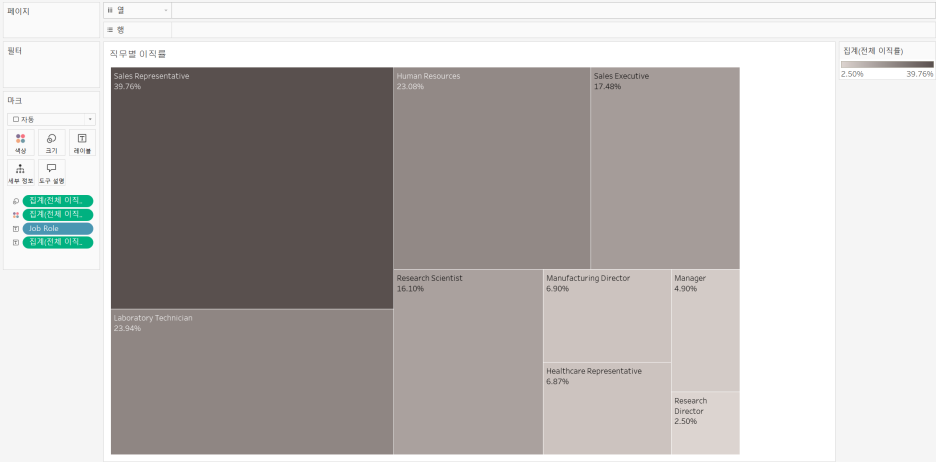Open the 자동 mark type dropdown
Screen dimensions: 936x462
tap(51, 119)
